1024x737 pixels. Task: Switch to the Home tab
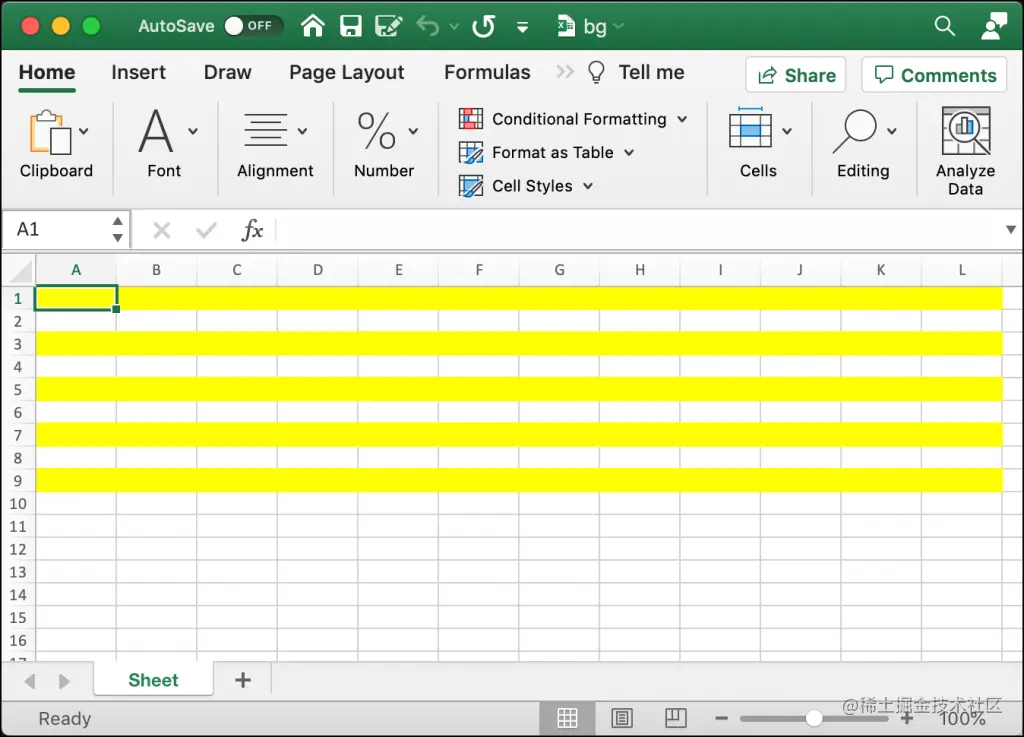[47, 72]
